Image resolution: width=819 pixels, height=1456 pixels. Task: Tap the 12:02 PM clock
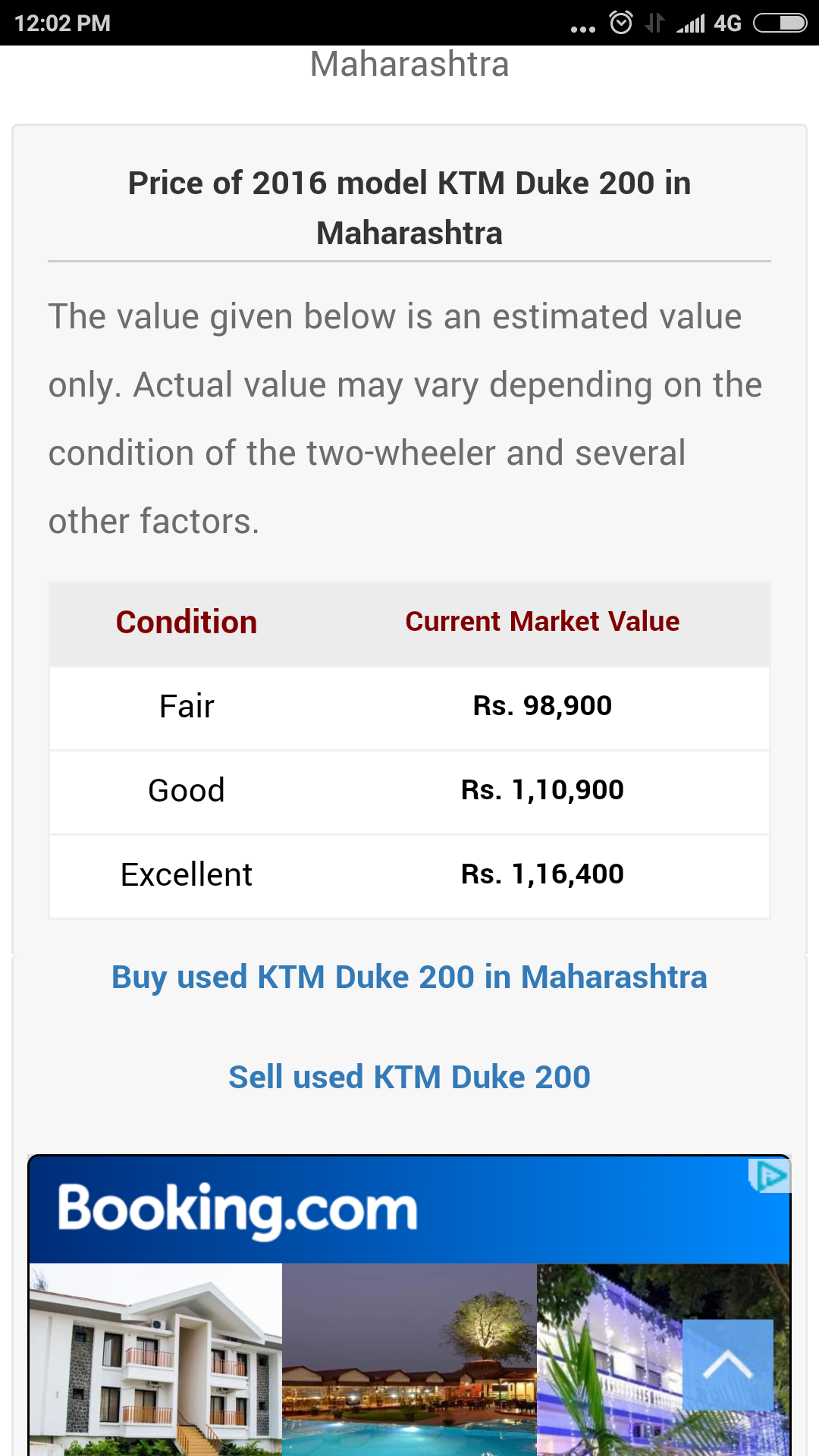click(63, 24)
